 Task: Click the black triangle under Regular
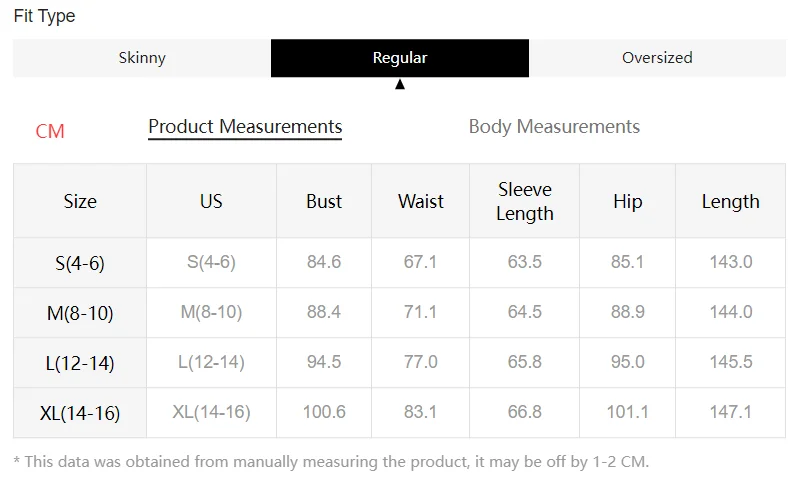400,84
